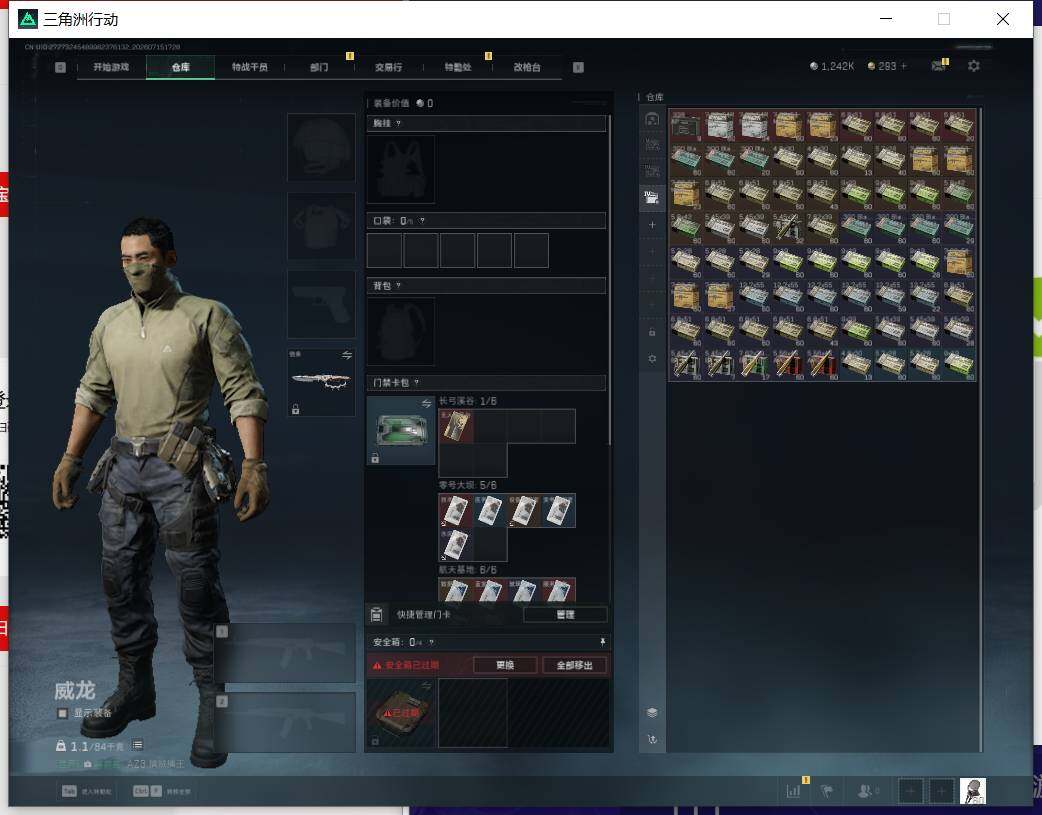
Task: Click the empty backpack slot
Action: pos(401,331)
